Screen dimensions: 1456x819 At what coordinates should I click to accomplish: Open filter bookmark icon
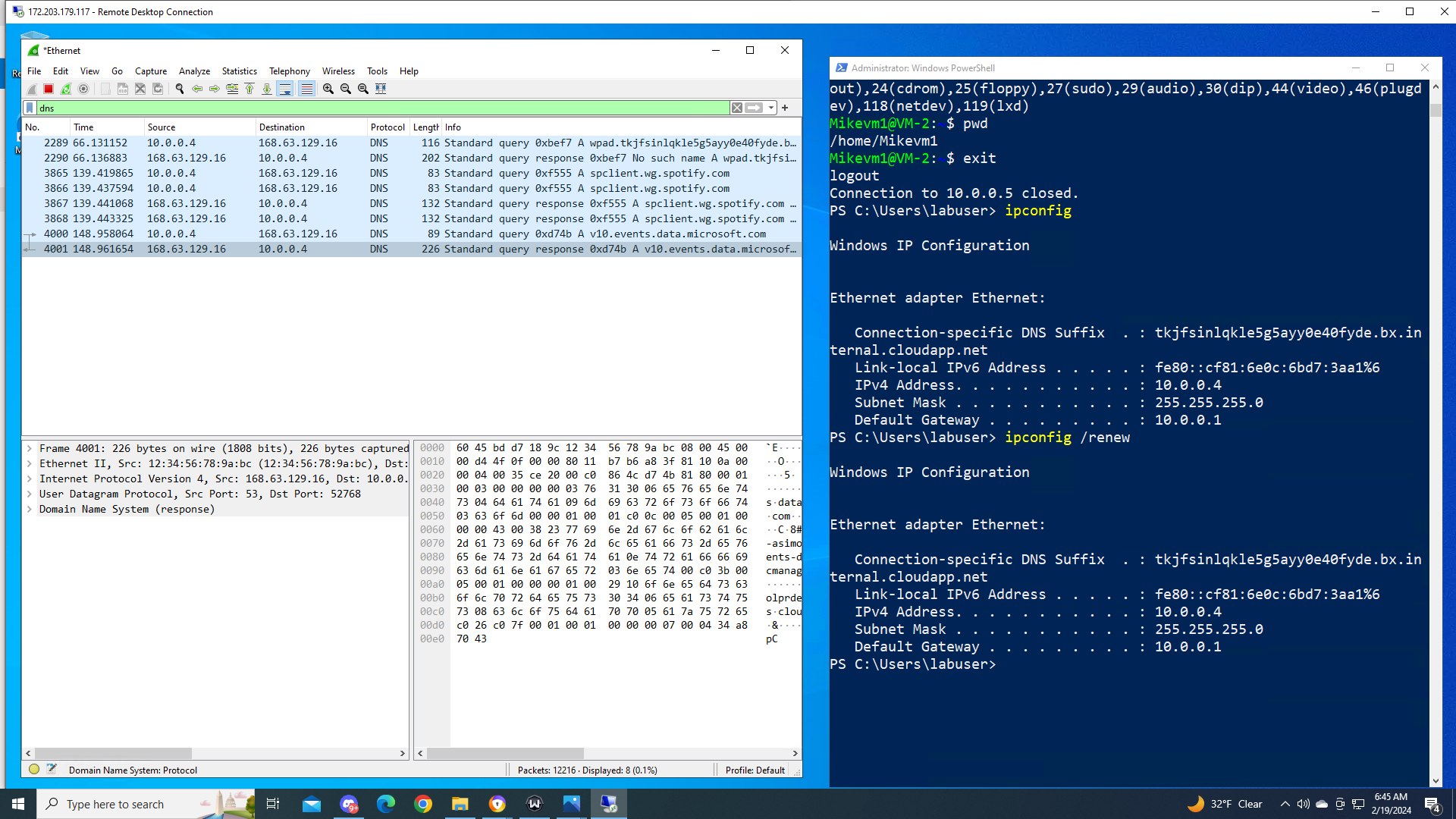30,108
